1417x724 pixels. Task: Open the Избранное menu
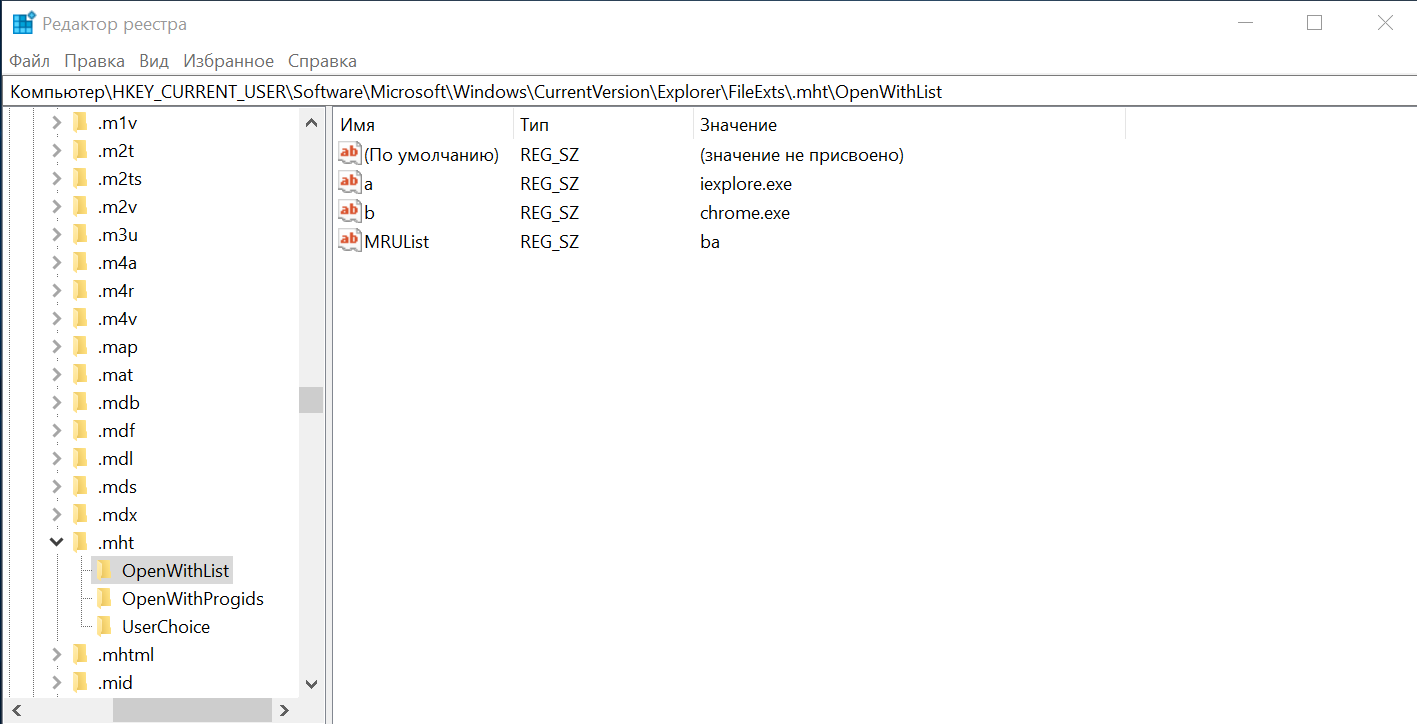[228, 61]
